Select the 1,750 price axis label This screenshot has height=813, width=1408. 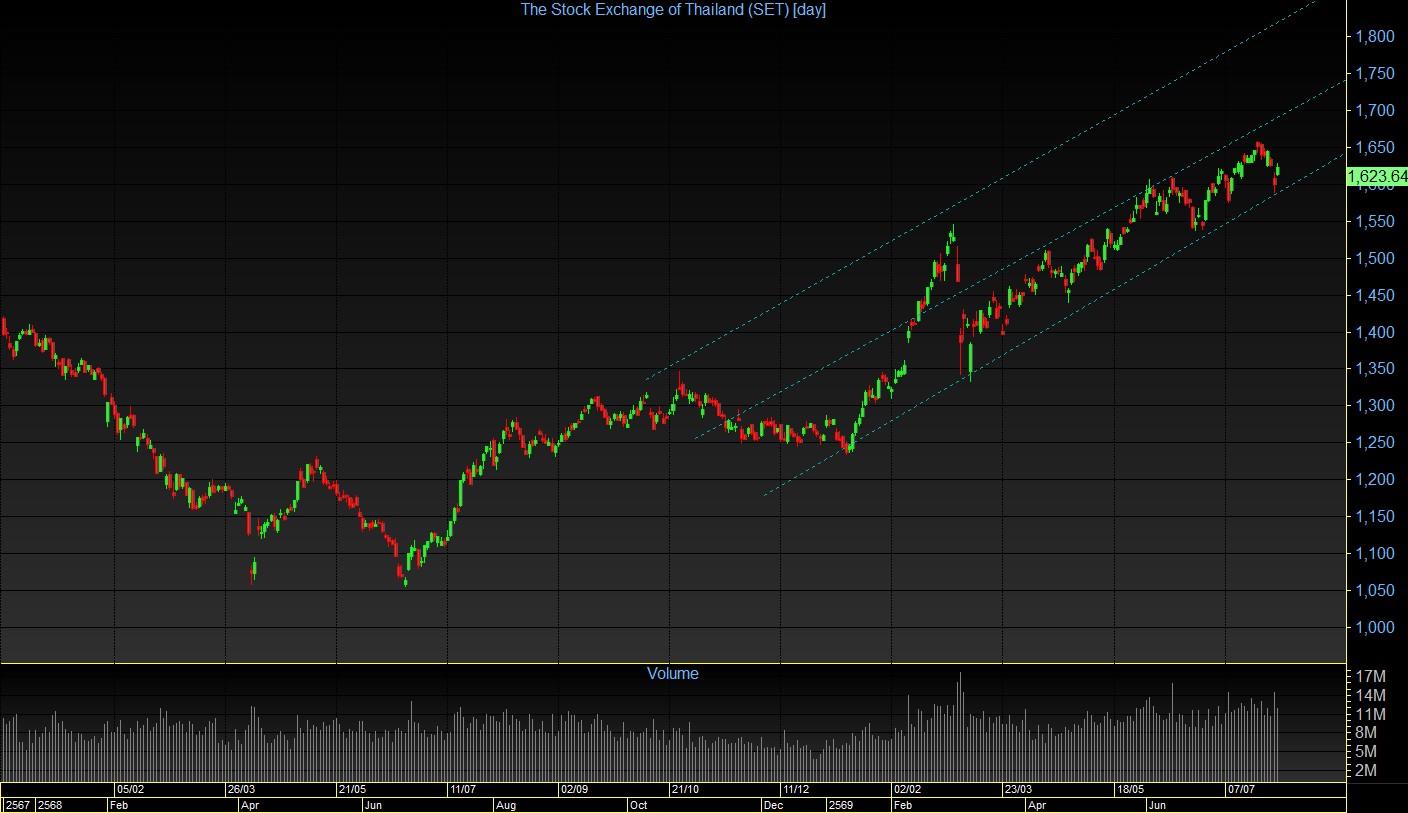(1374, 74)
